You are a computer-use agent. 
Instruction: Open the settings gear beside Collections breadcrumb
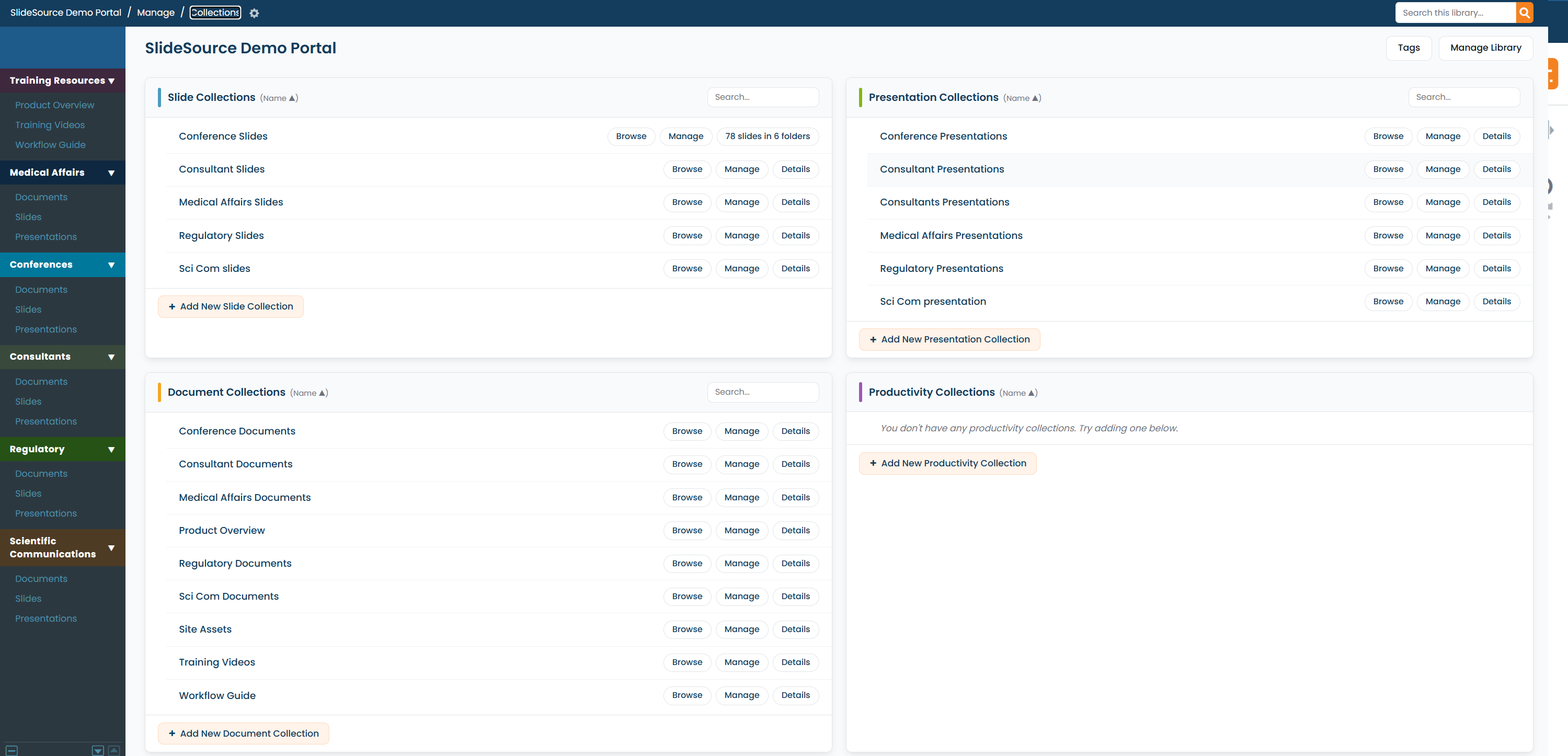coord(255,13)
